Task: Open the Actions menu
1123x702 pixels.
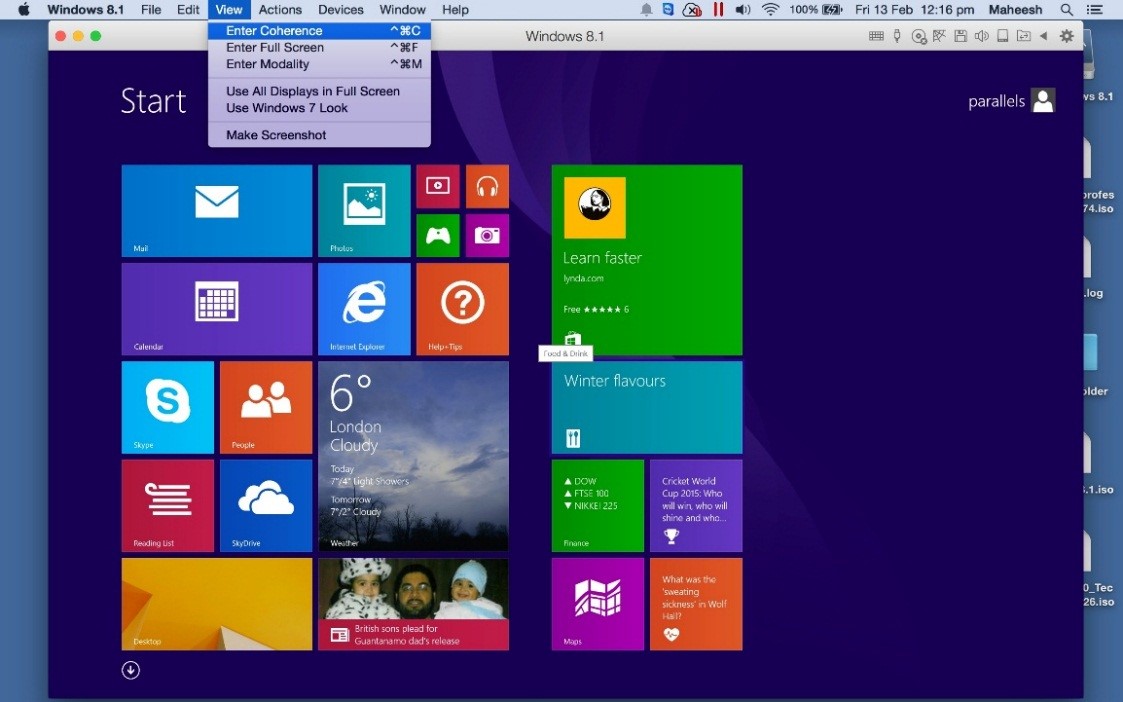Action: (280, 9)
